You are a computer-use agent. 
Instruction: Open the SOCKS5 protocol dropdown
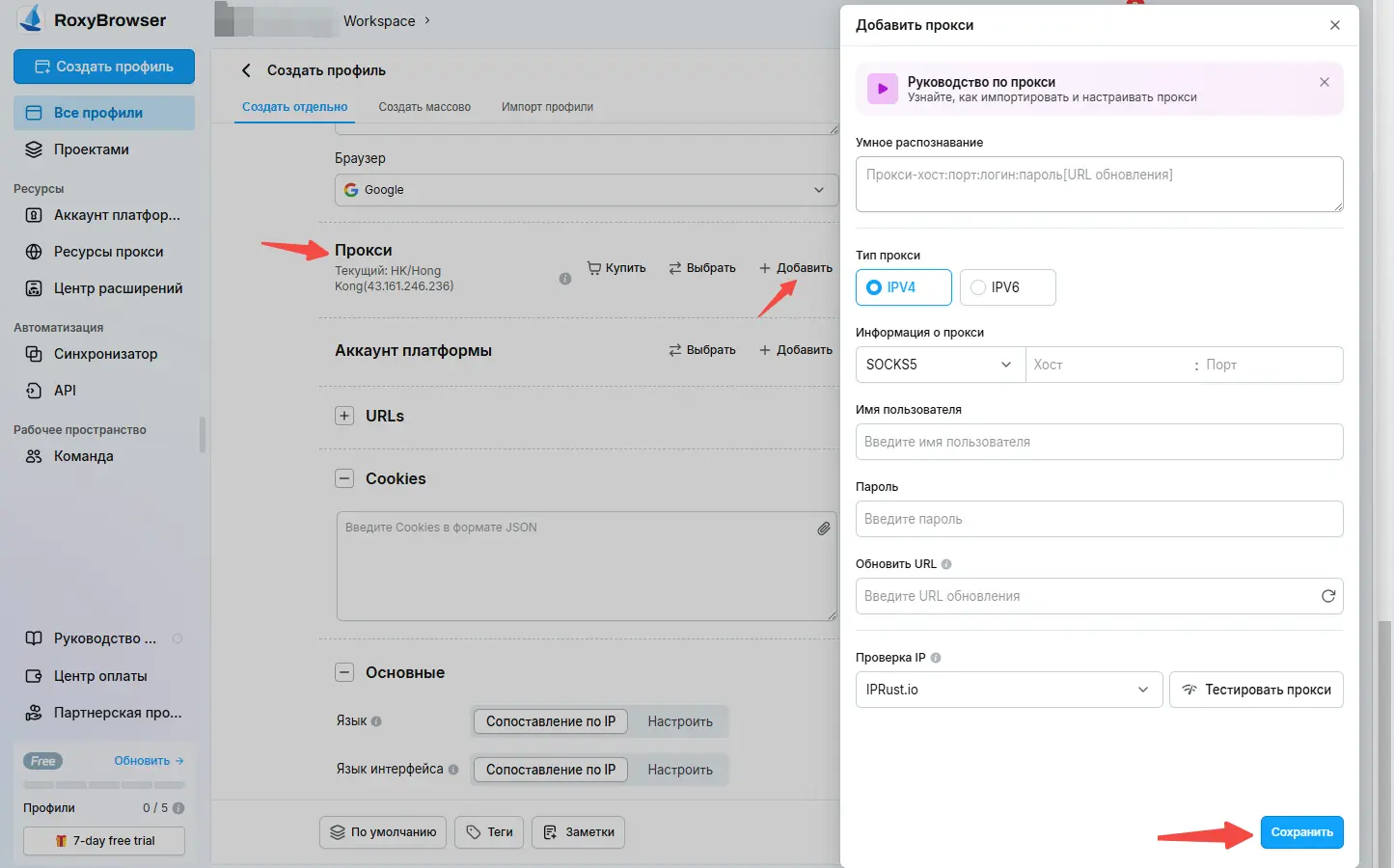tap(940, 365)
